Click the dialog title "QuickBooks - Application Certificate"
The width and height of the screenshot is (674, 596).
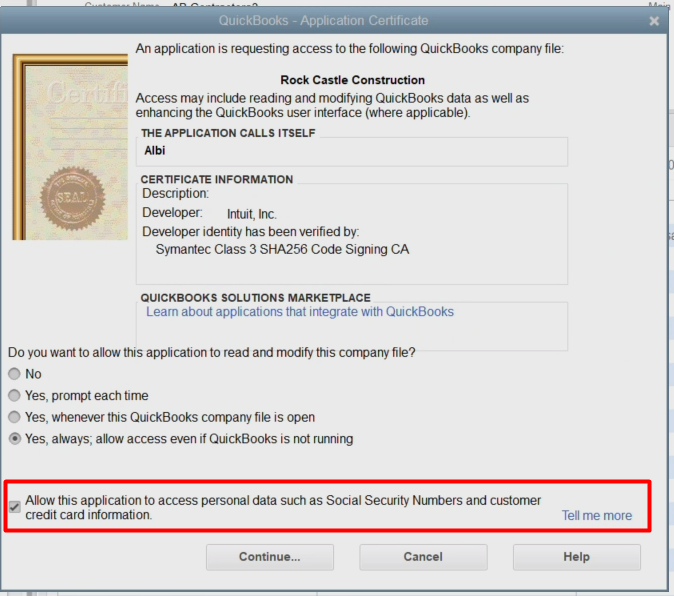click(x=323, y=21)
